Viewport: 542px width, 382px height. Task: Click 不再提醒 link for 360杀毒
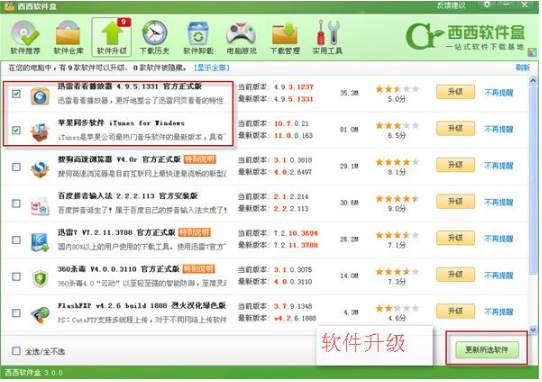coord(498,275)
